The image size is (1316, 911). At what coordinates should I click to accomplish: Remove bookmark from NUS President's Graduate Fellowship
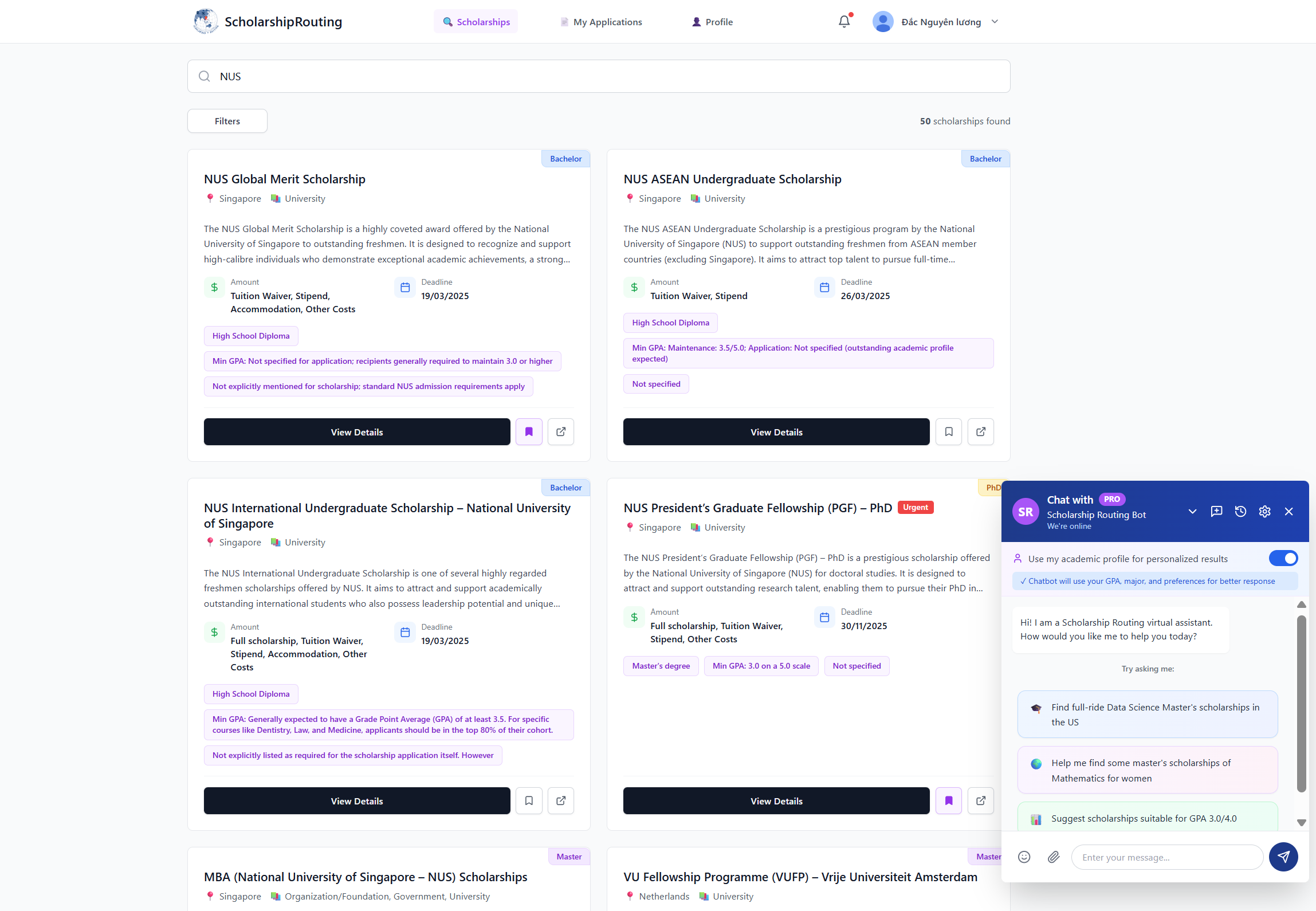click(x=949, y=801)
